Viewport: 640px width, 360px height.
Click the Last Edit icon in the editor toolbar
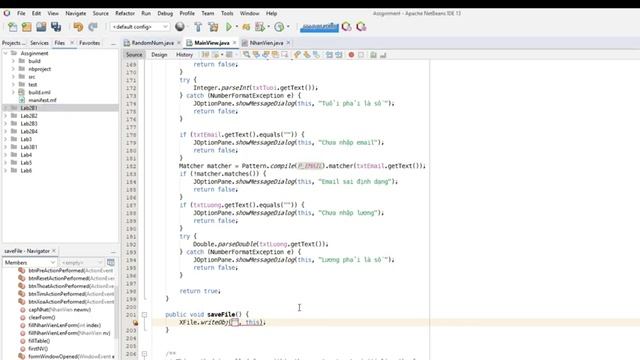[205, 55]
